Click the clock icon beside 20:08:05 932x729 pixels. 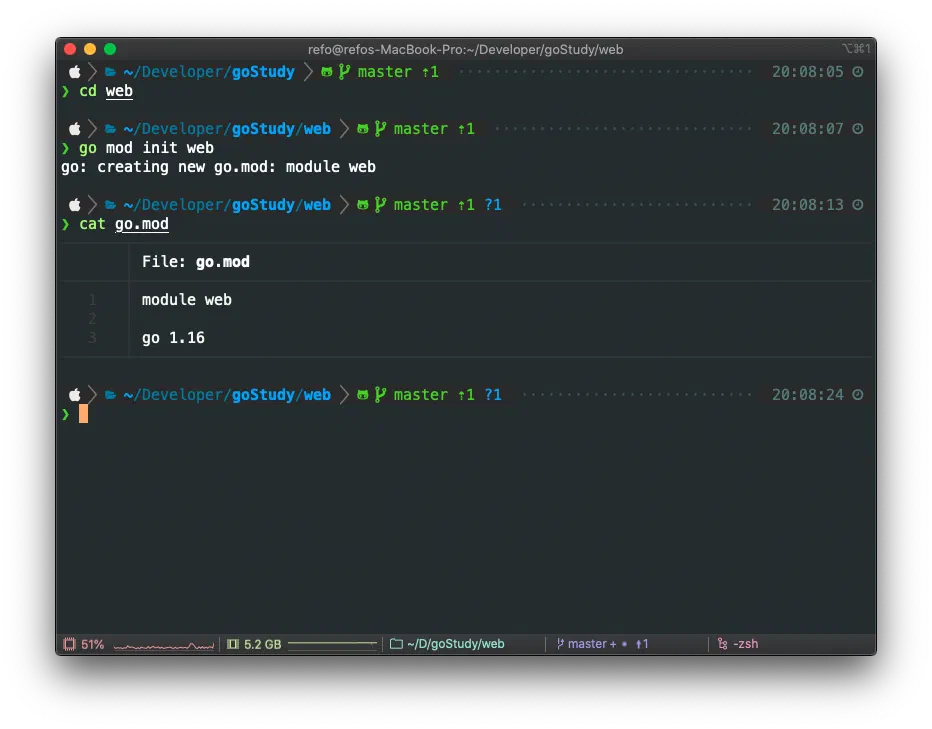click(x=857, y=72)
